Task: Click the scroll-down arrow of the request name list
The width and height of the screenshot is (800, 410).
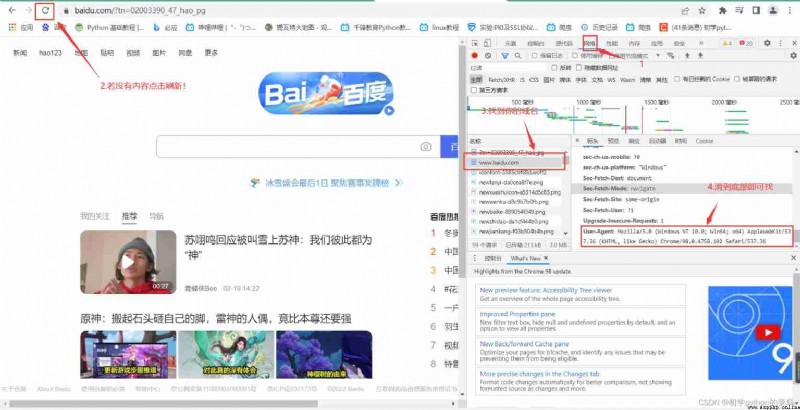Action: (x=565, y=233)
